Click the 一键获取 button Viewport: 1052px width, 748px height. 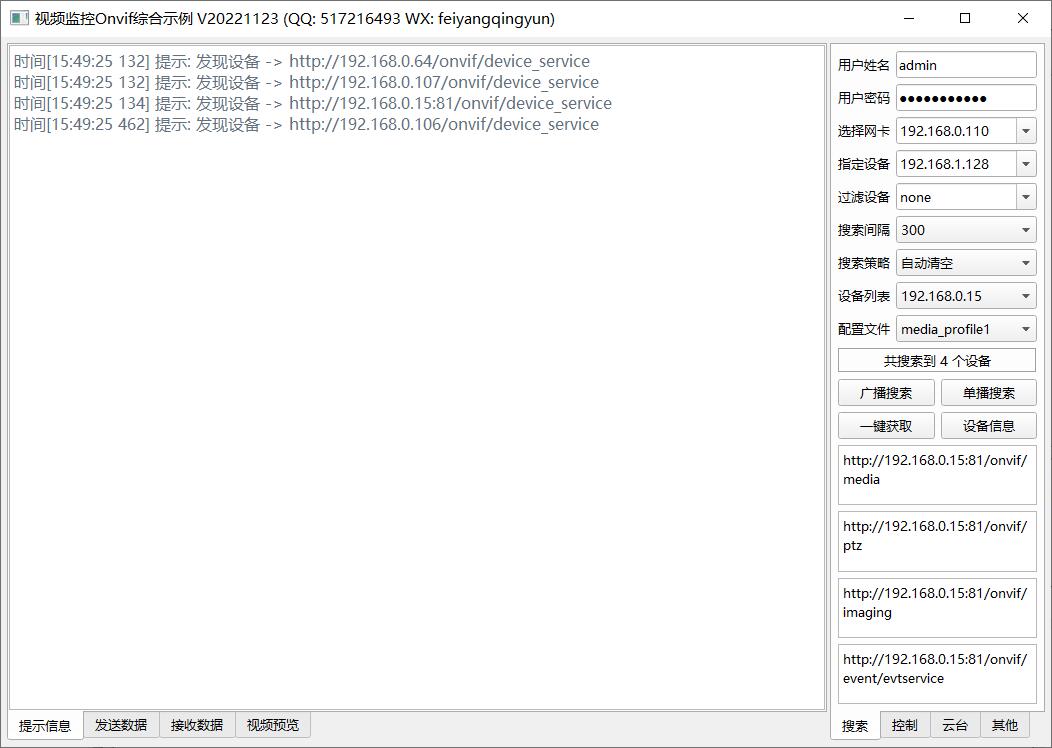(x=886, y=426)
